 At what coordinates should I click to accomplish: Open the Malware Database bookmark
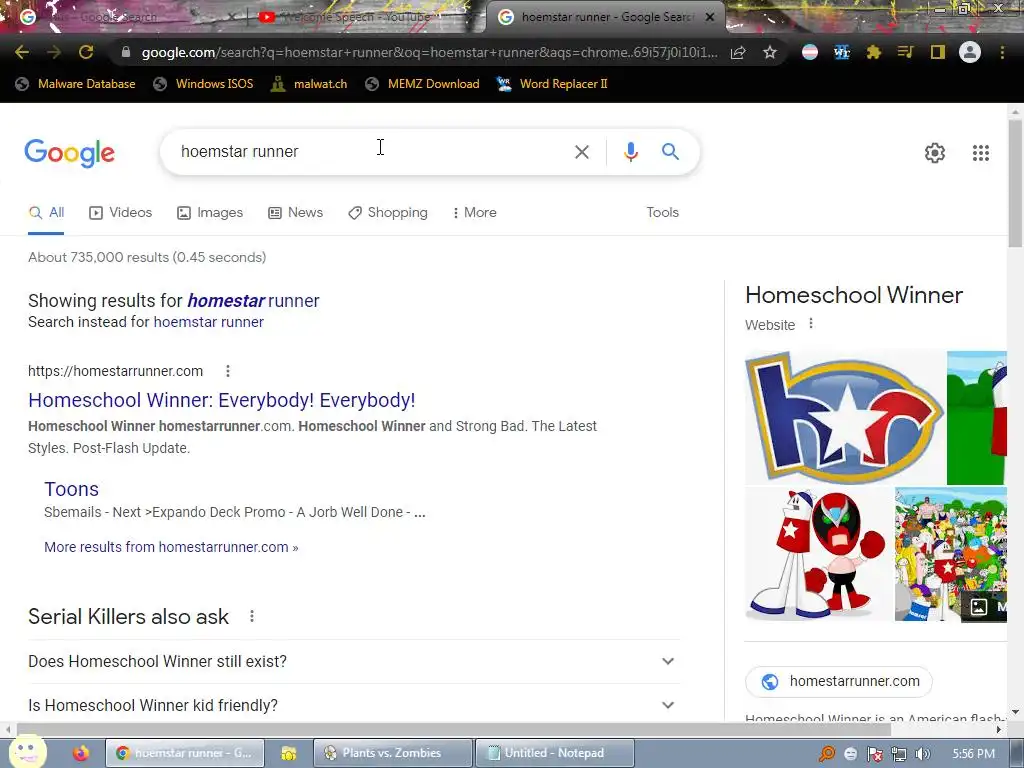(75, 84)
